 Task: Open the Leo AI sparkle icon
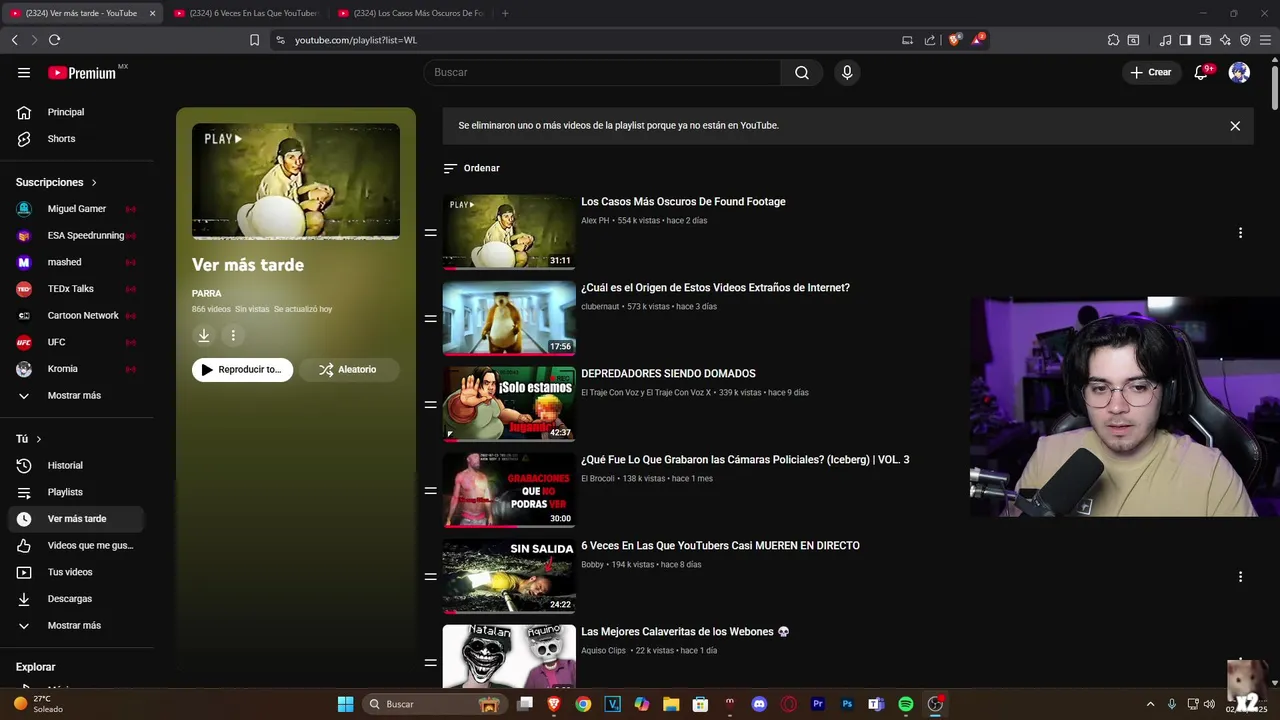coord(1225,40)
